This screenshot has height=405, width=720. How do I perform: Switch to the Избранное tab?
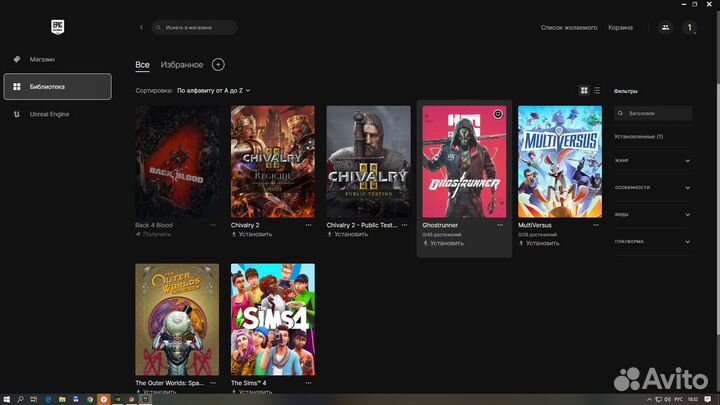(182, 65)
